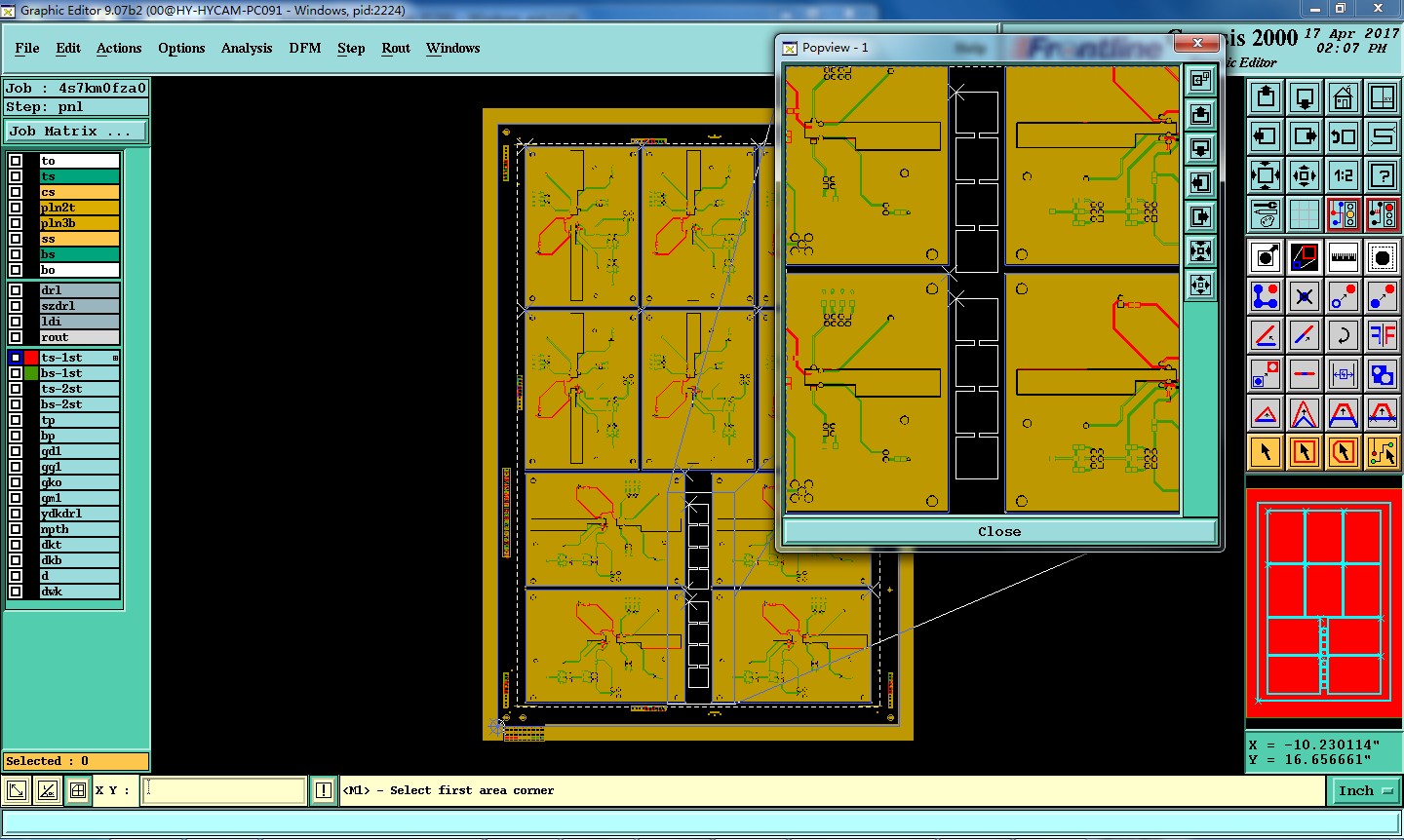Toggle checkbox for the rout layer
The width and height of the screenshot is (1404, 840).
[16, 337]
